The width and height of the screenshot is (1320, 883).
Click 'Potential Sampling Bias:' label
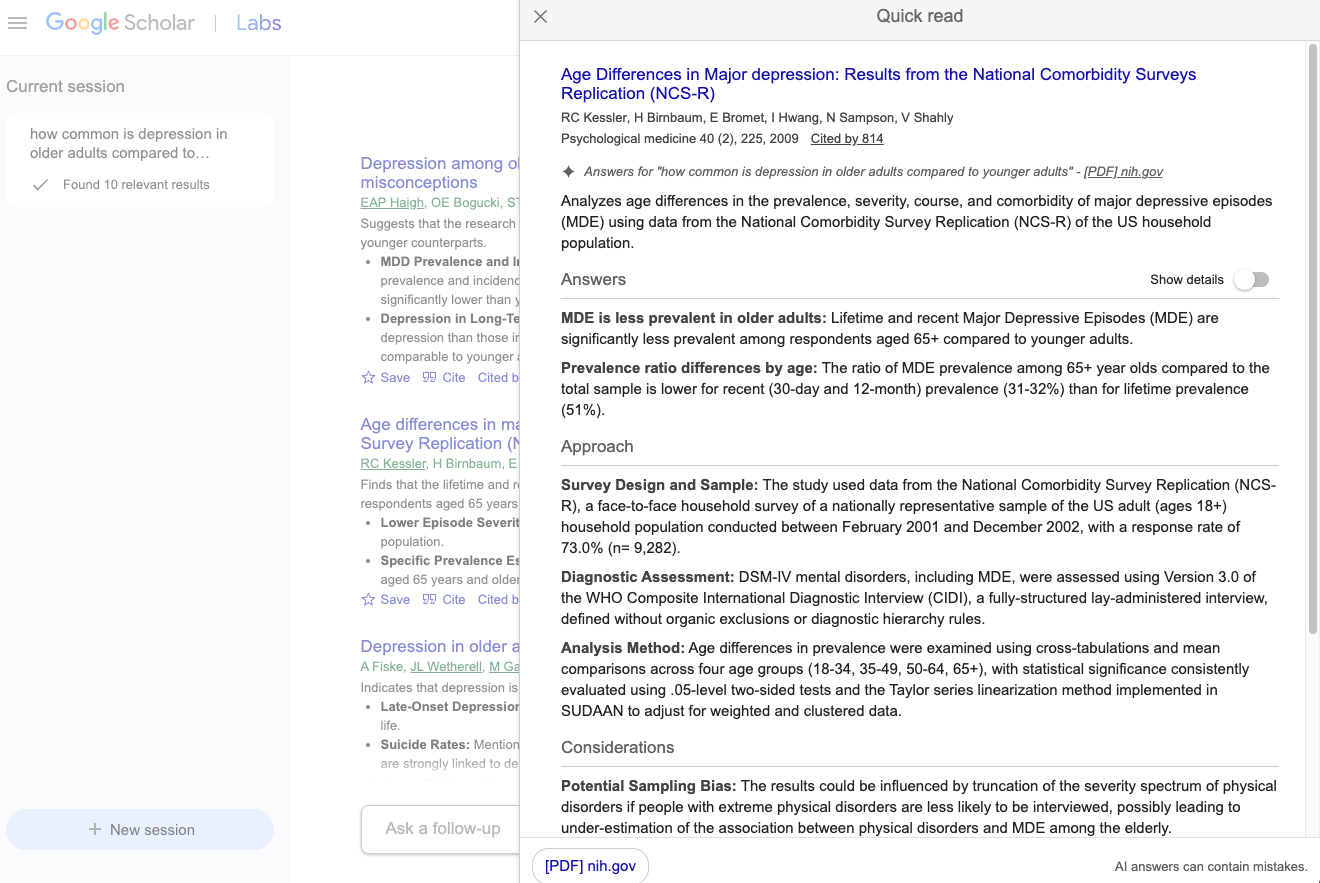click(649, 786)
